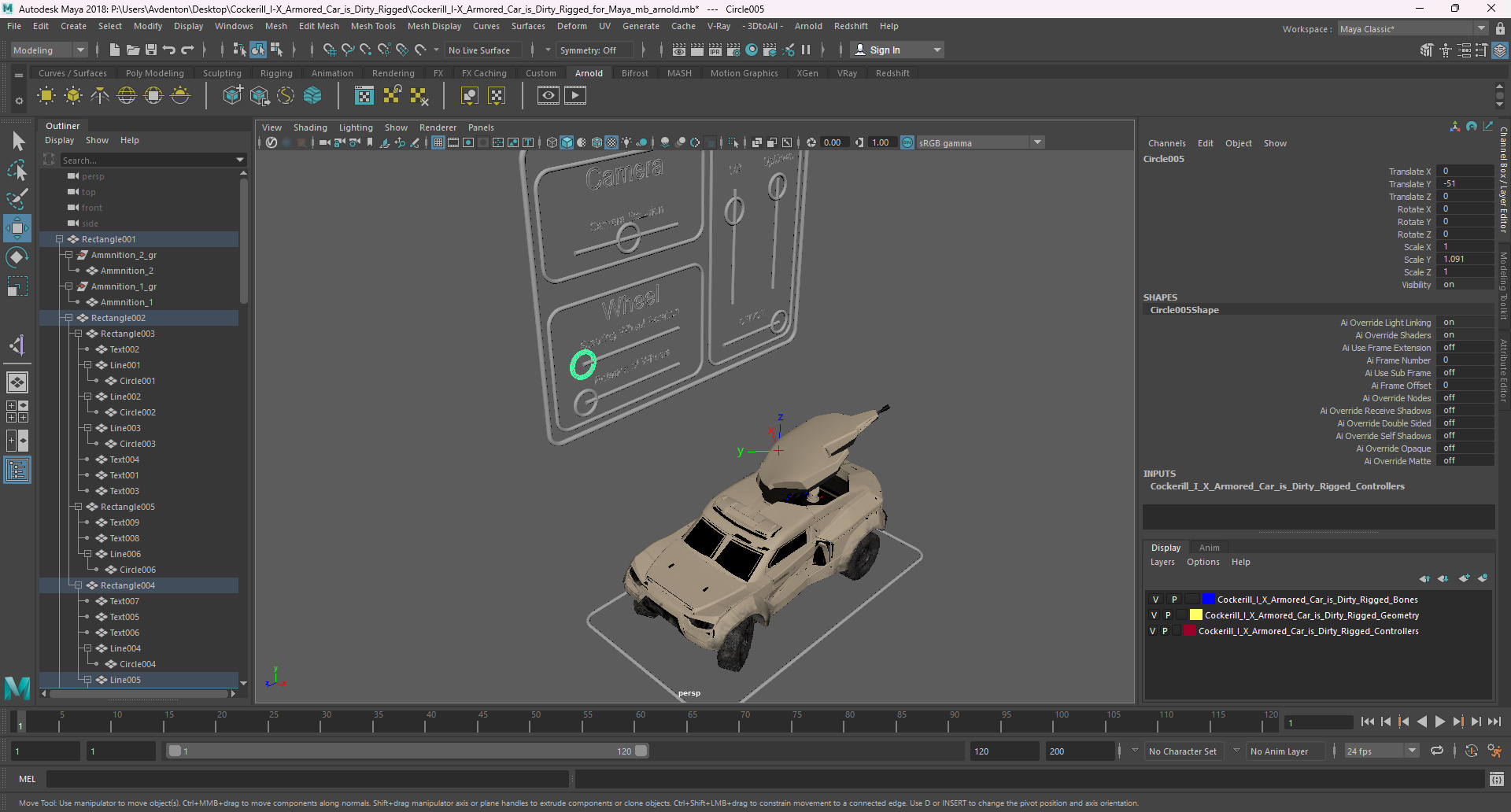This screenshot has width=1511, height=812.
Task: Toggle Visibility channel value
Action: (1465, 285)
